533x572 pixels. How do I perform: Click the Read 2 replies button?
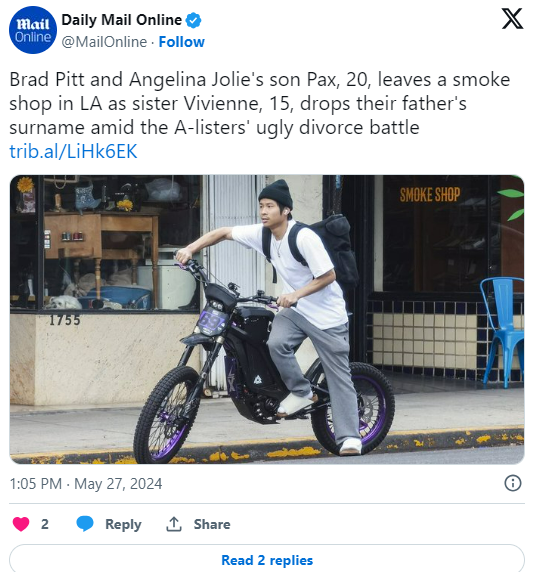[267, 559]
